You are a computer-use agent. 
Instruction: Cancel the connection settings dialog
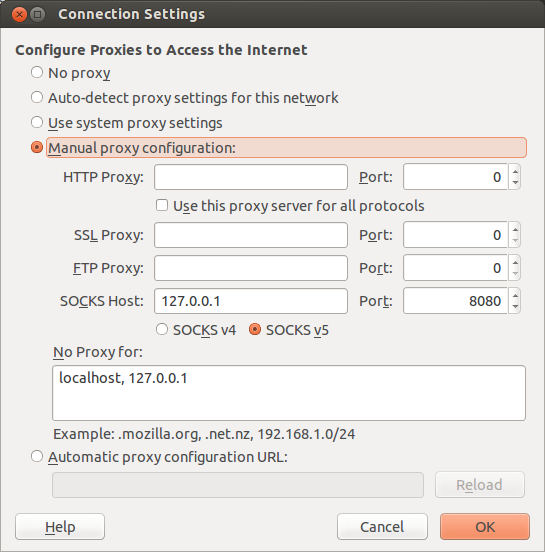click(382, 527)
